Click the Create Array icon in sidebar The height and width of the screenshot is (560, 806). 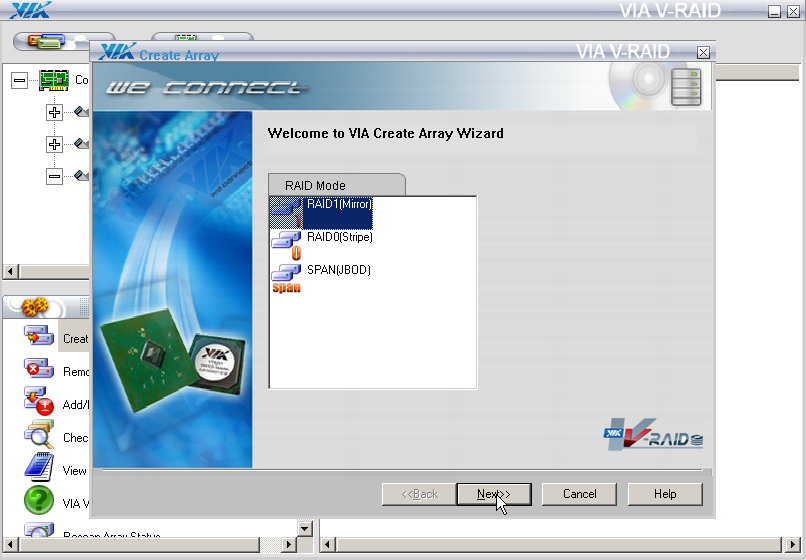(x=39, y=336)
